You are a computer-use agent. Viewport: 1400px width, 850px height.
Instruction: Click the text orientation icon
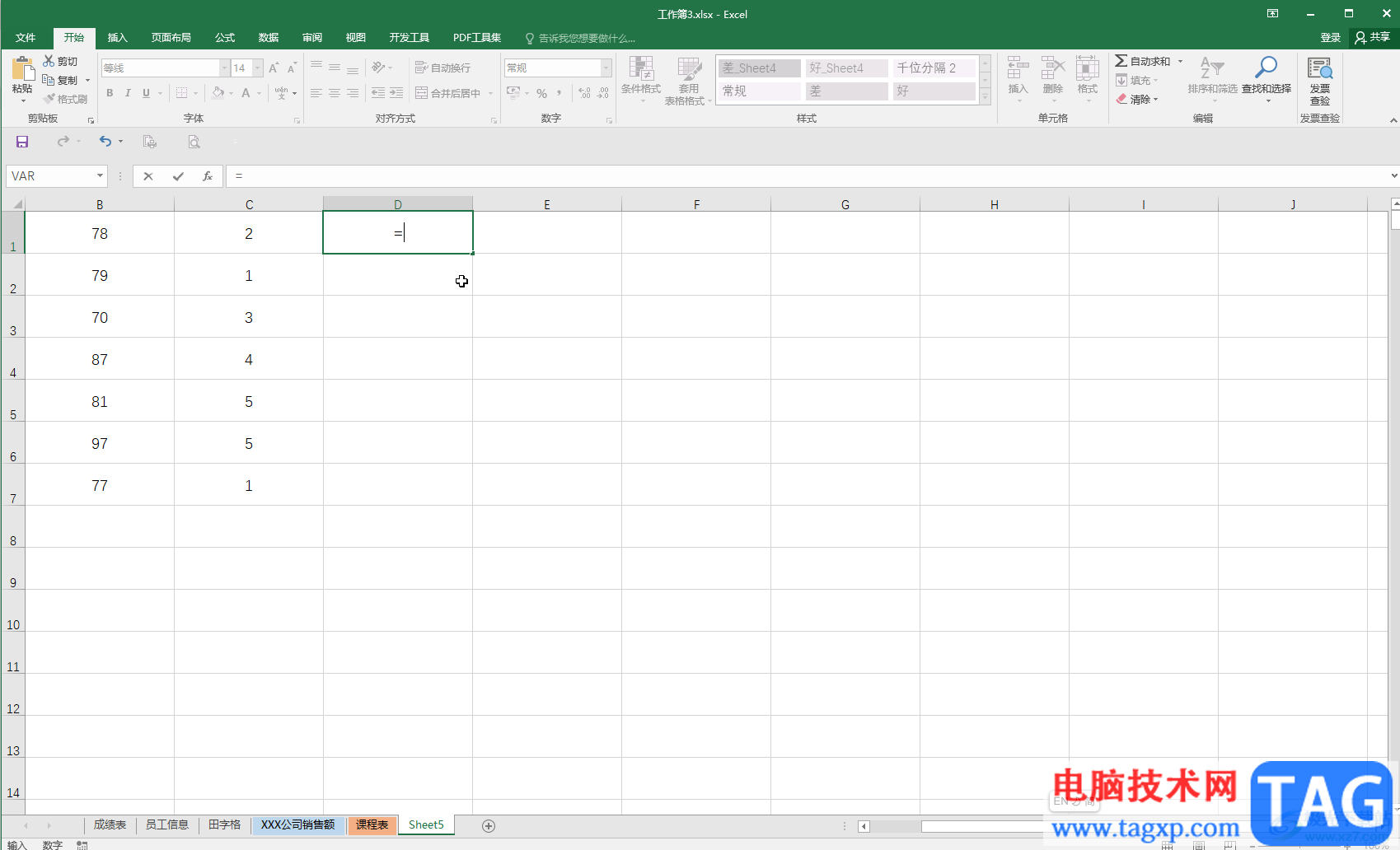coord(378,68)
